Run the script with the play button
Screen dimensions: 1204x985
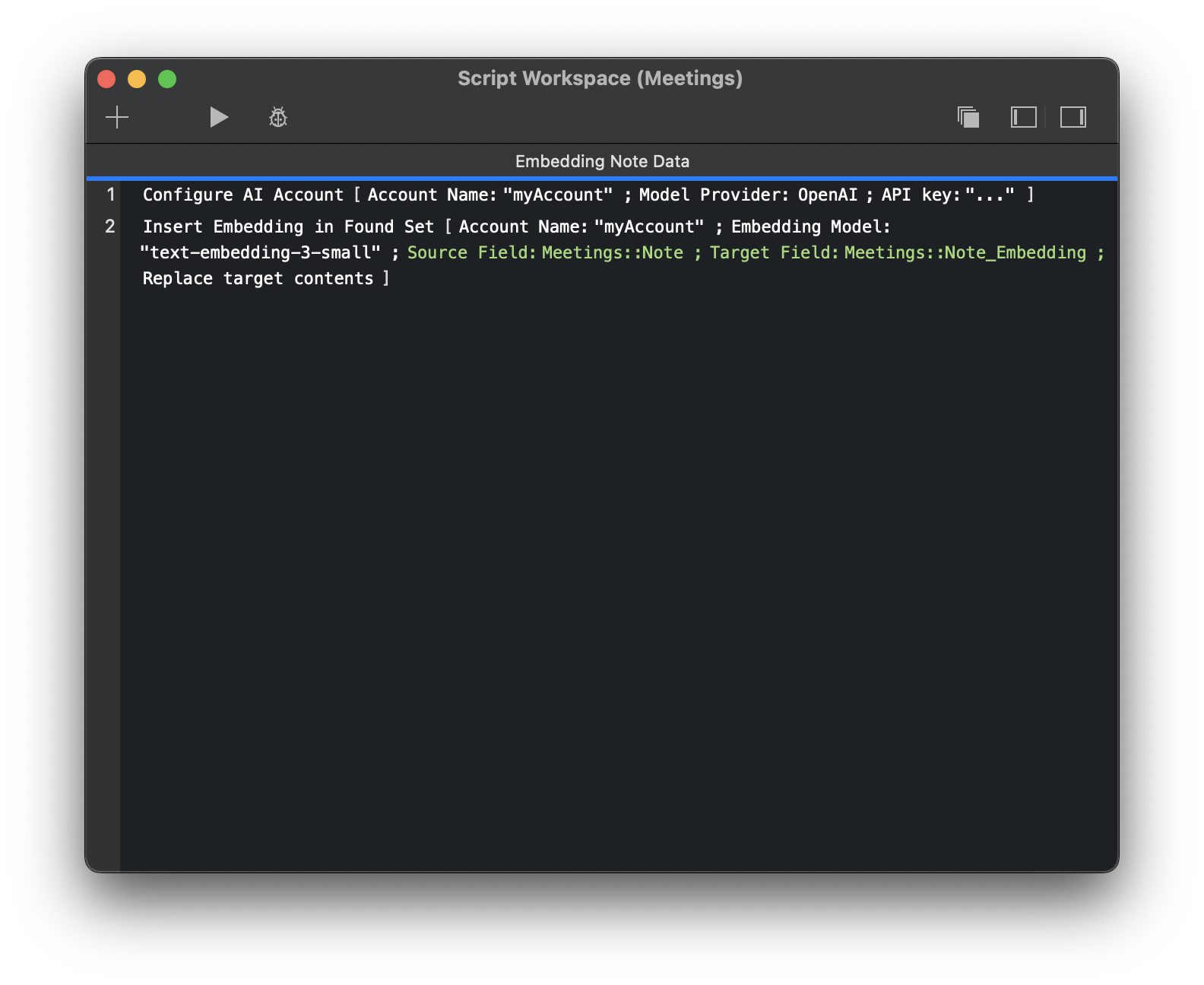(219, 117)
